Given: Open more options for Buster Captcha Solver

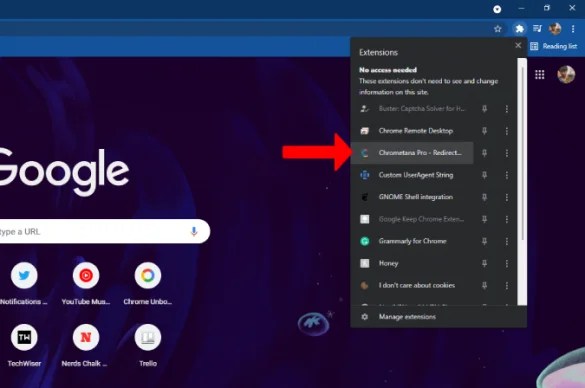Looking at the screenshot, I should point(507,109).
